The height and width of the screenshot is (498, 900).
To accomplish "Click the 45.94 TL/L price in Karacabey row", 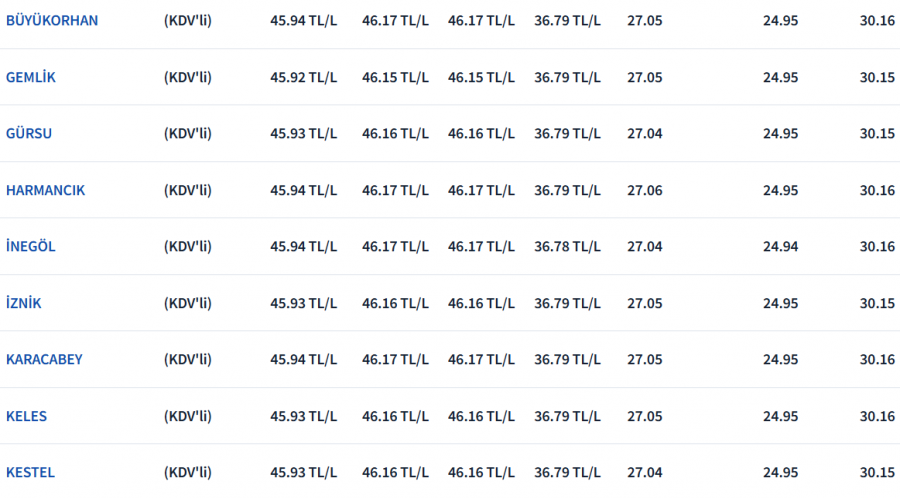I will click(304, 360).
